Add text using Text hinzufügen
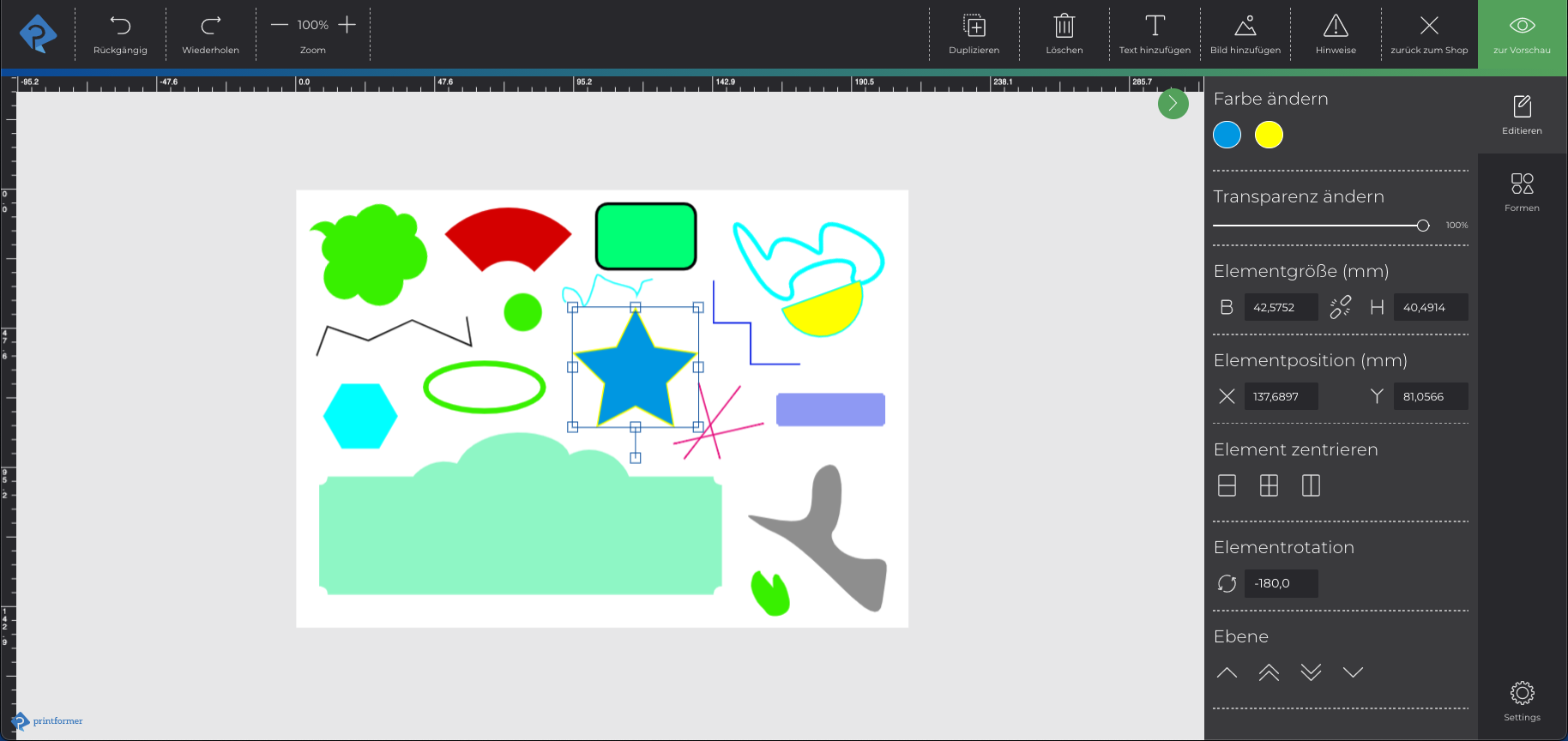This screenshot has width=1568, height=741. pyautogui.click(x=1155, y=27)
